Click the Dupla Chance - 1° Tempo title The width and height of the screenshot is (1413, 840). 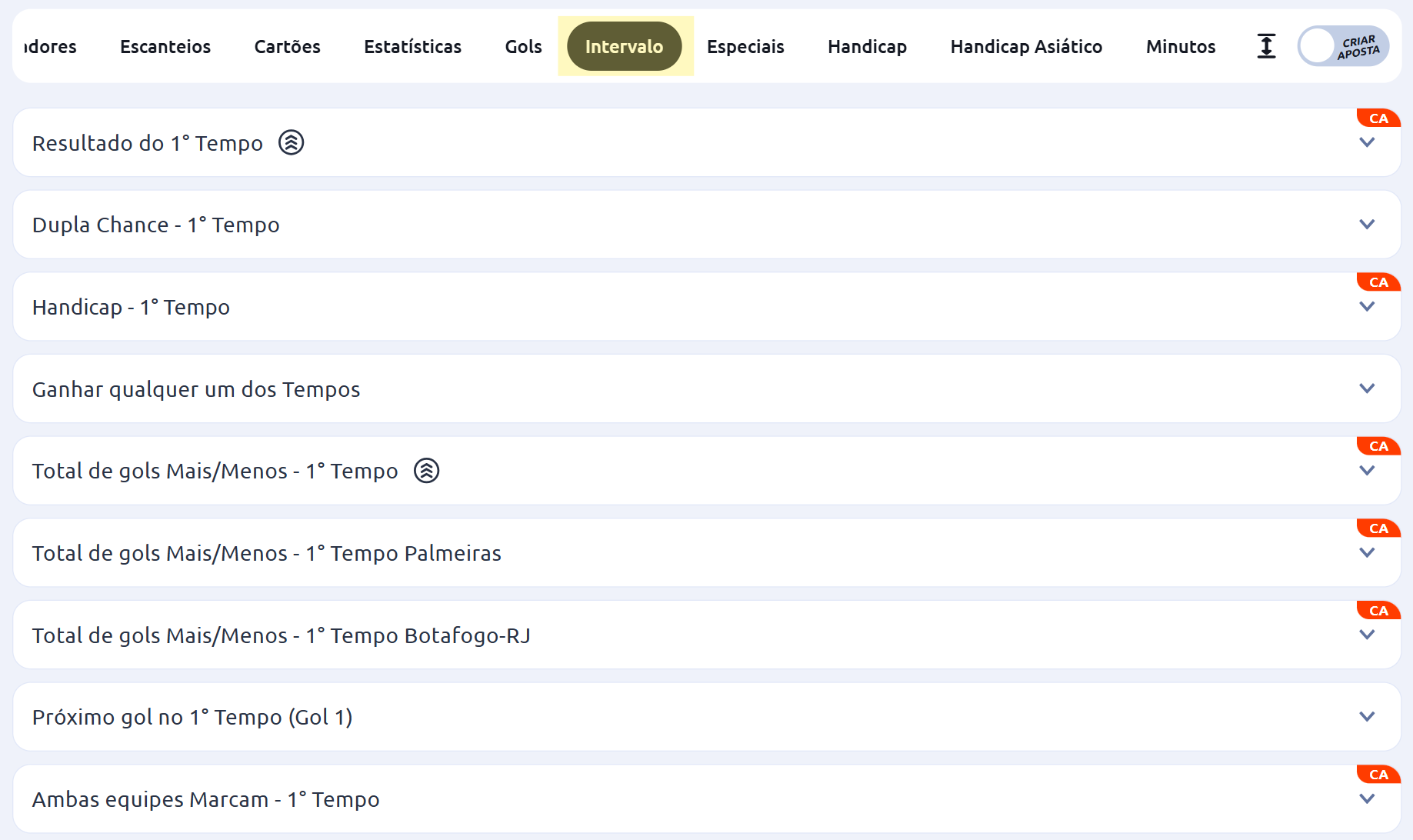[x=156, y=225]
